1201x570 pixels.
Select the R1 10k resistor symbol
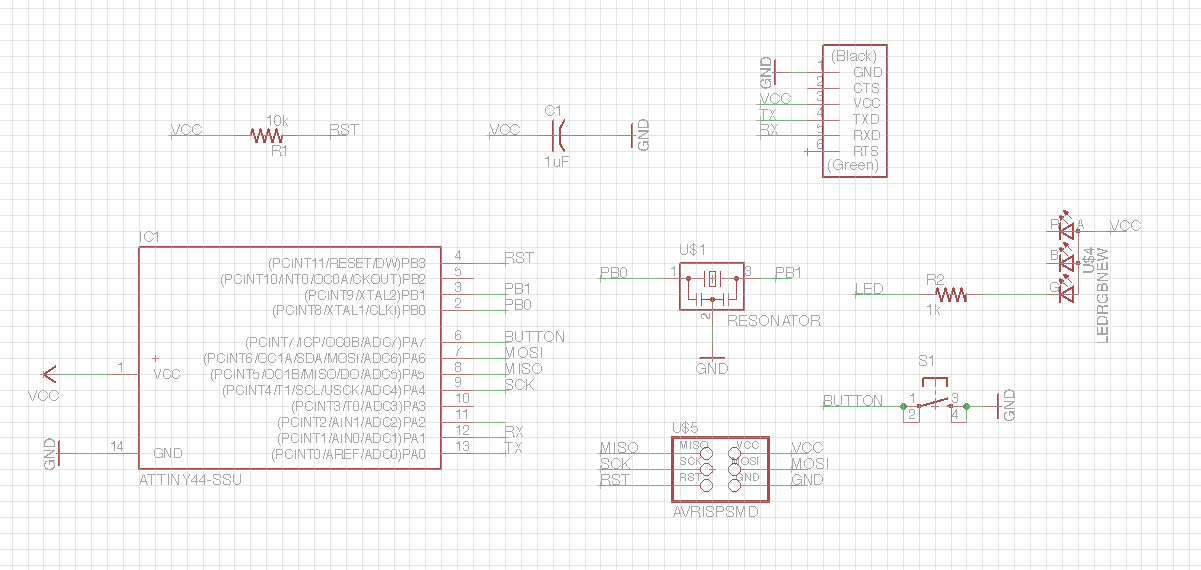pos(266,136)
